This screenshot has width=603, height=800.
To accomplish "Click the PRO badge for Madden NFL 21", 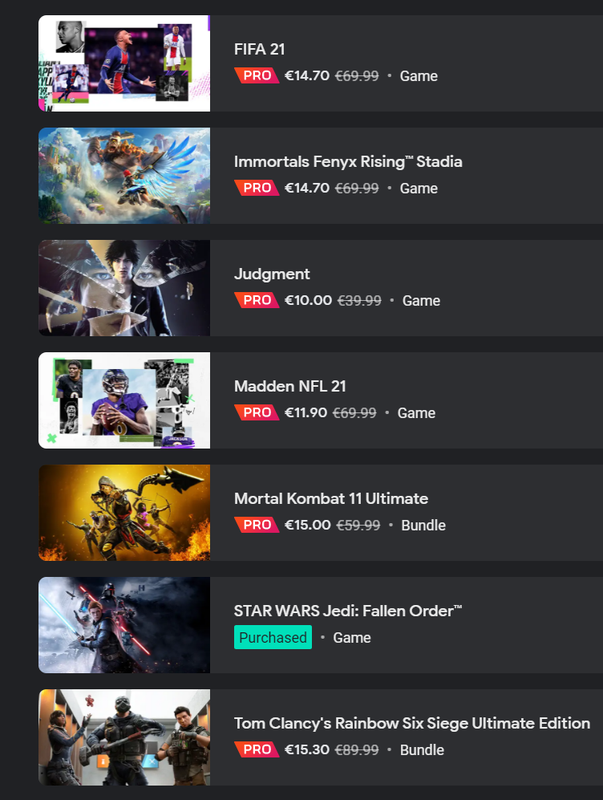I will point(257,412).
